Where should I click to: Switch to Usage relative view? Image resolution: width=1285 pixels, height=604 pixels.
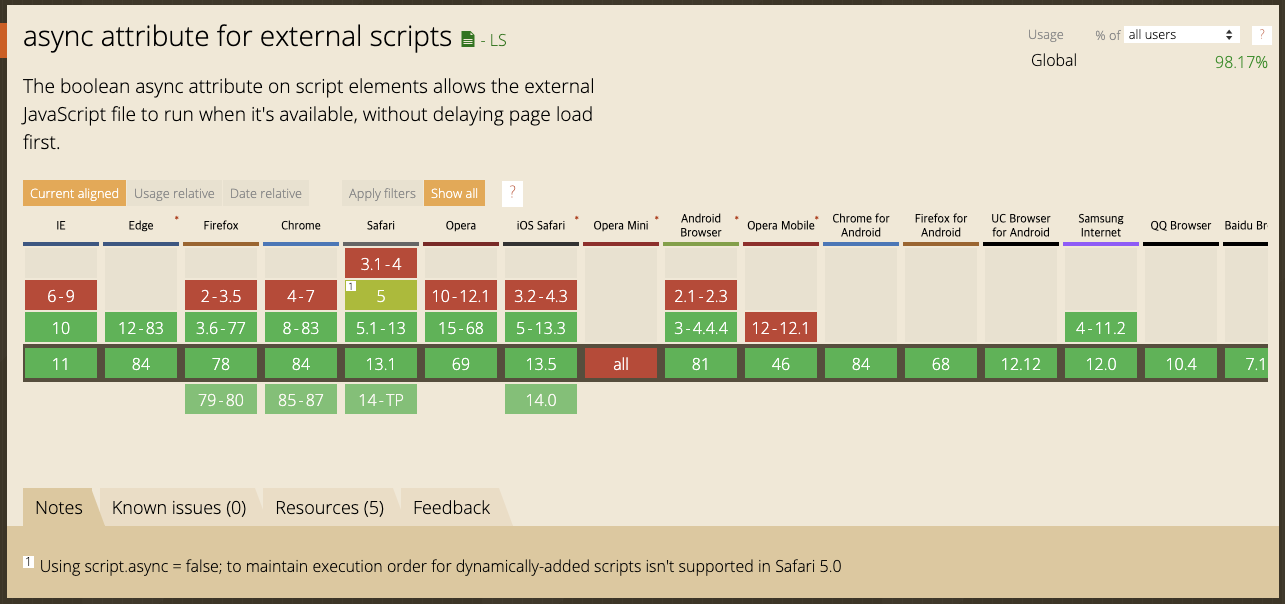pyautogui.click(x=174, y=193)
